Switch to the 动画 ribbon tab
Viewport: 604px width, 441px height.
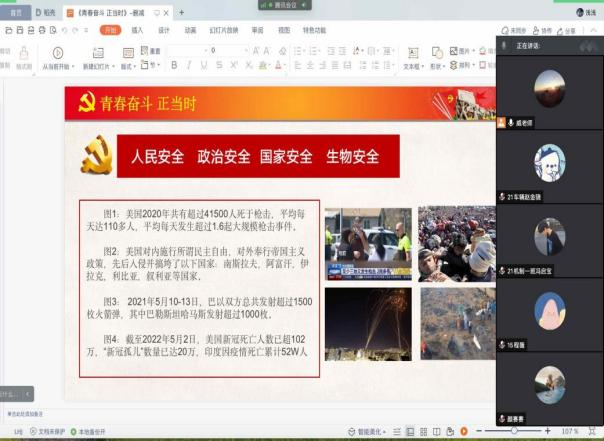(x=190, y=30)
